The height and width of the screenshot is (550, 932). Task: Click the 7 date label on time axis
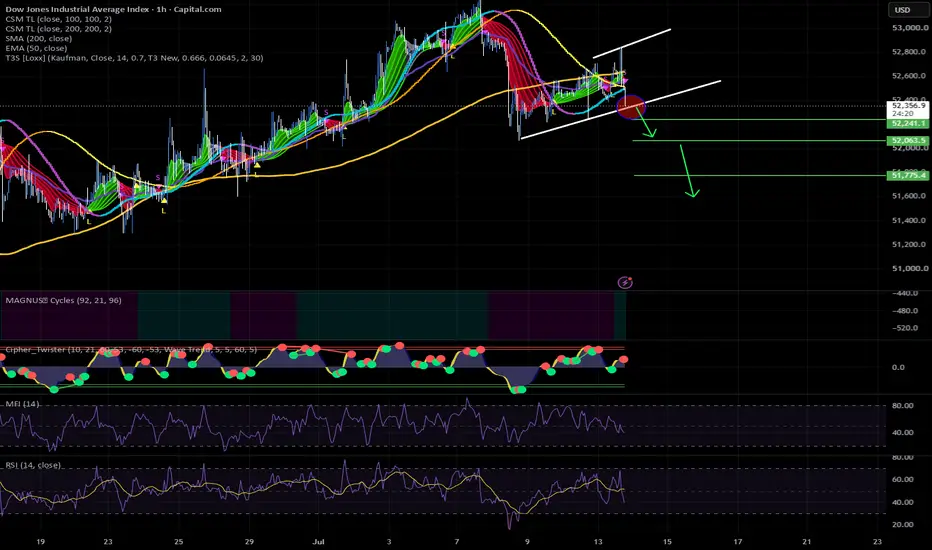[456, 542]
